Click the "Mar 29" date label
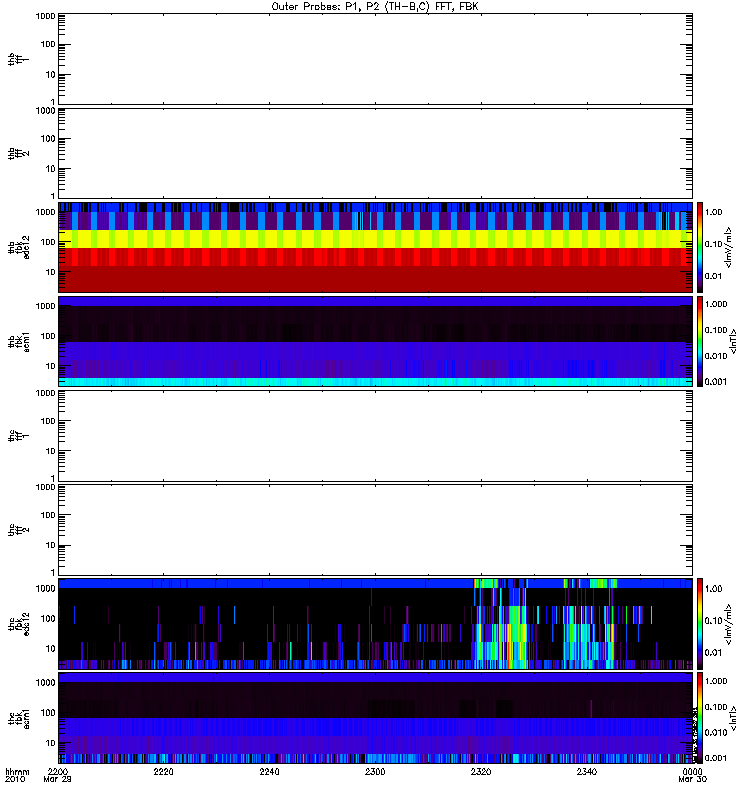750x800 pixels. pyautogui.click(x=58, y=779)
